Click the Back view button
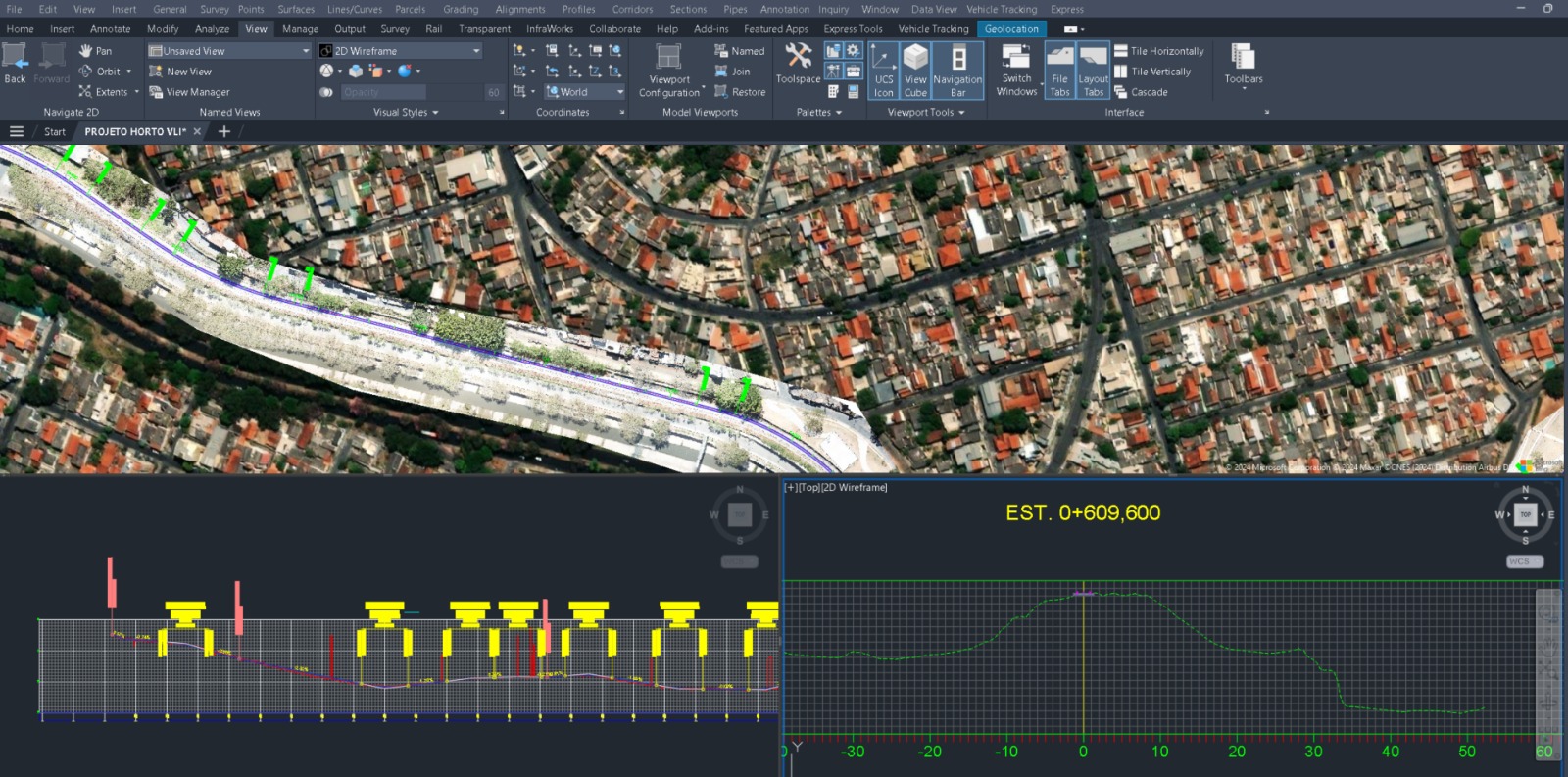Screen dimensions: 1568x777 pyautogui.click(x=15, y=63)
